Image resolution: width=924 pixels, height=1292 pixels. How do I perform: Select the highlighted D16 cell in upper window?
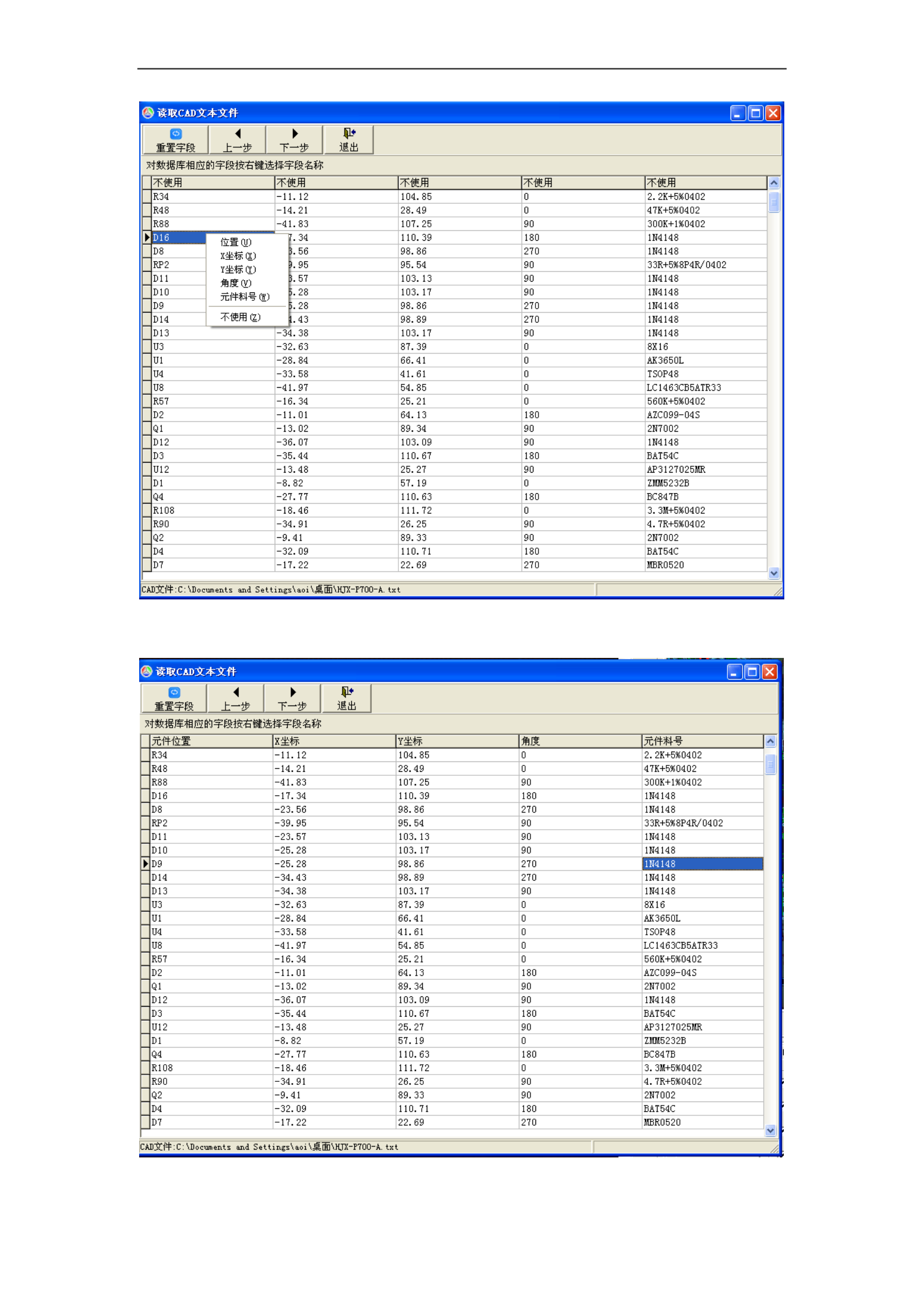(178, 238)
